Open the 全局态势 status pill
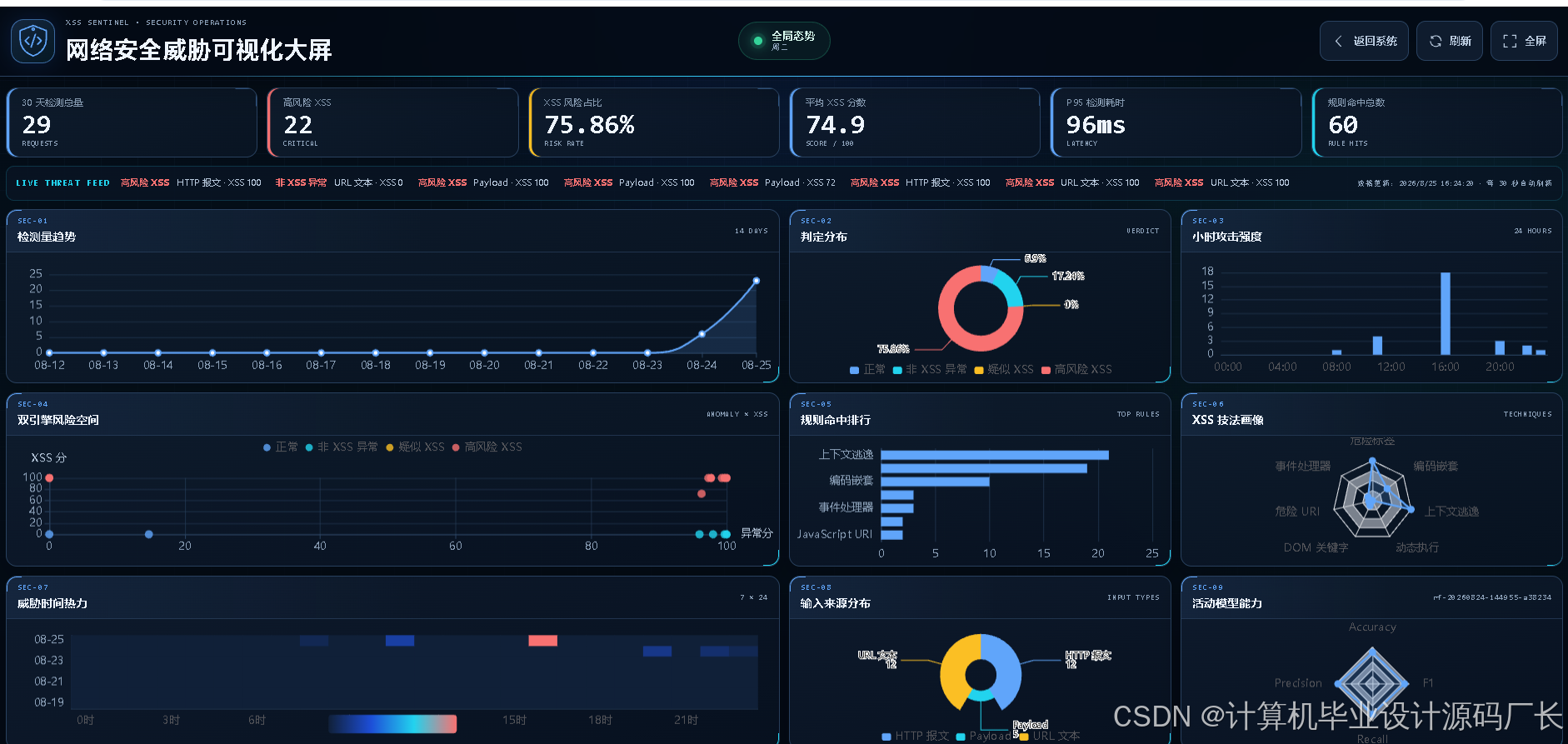Image resolution: width=1568 pixels, height=744 pixels. click(x=784, y=41)
